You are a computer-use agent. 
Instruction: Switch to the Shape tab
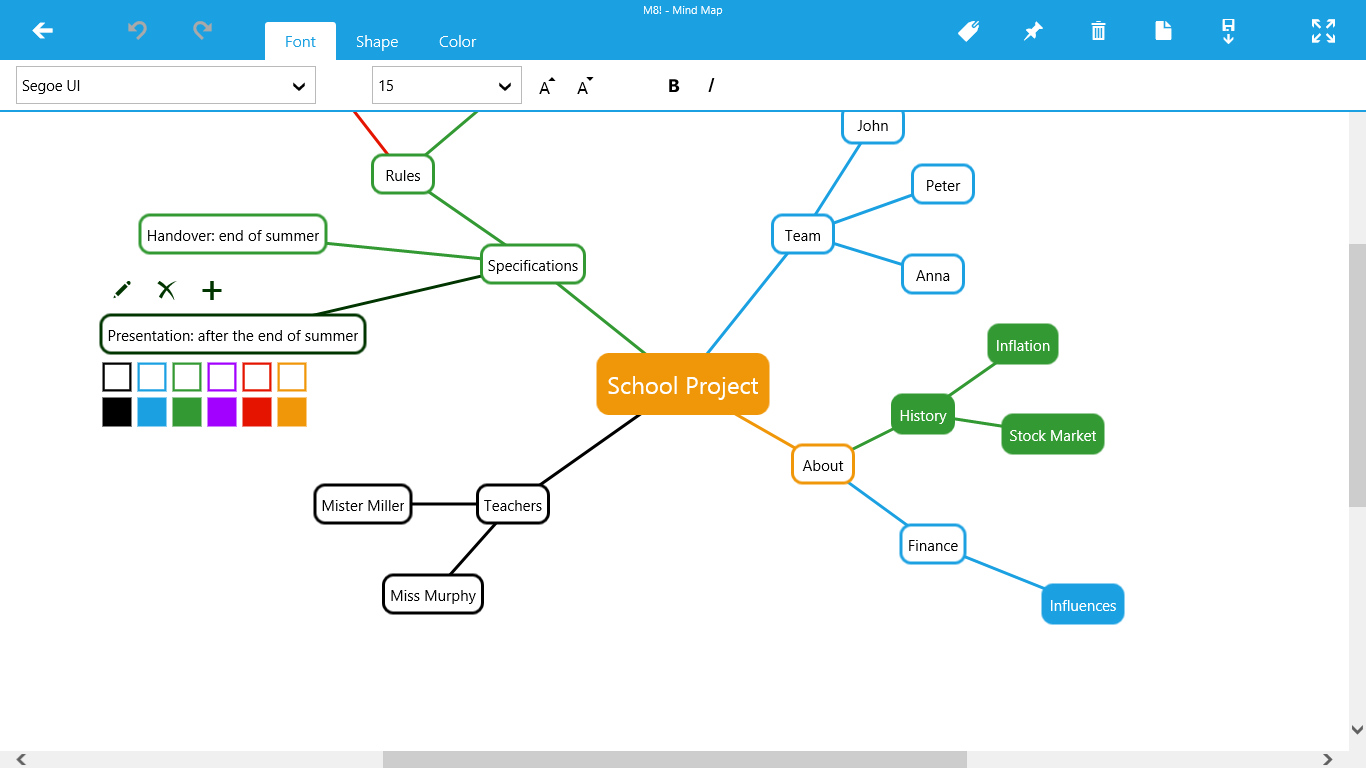(x=377, y=41)
